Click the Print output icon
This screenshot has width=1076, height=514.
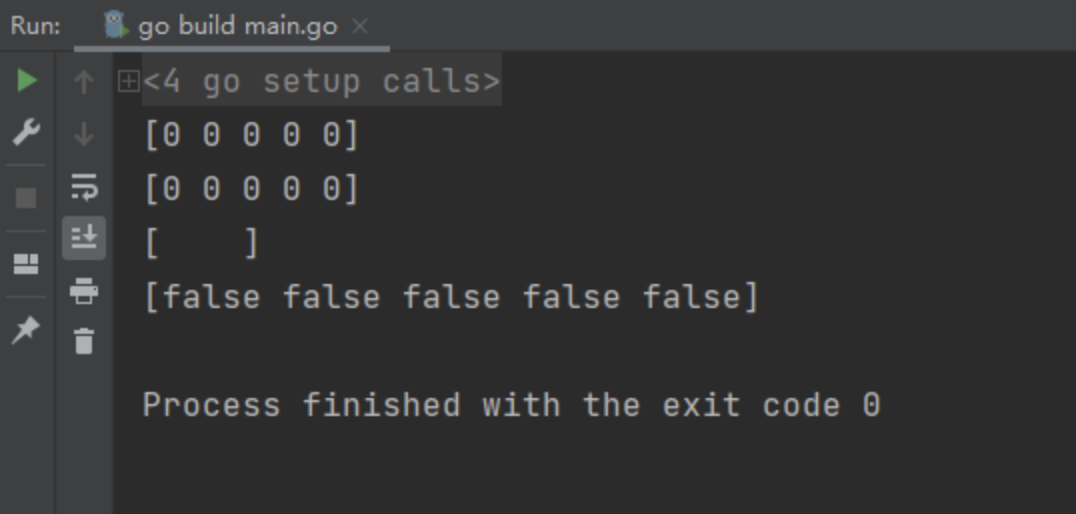84,291
